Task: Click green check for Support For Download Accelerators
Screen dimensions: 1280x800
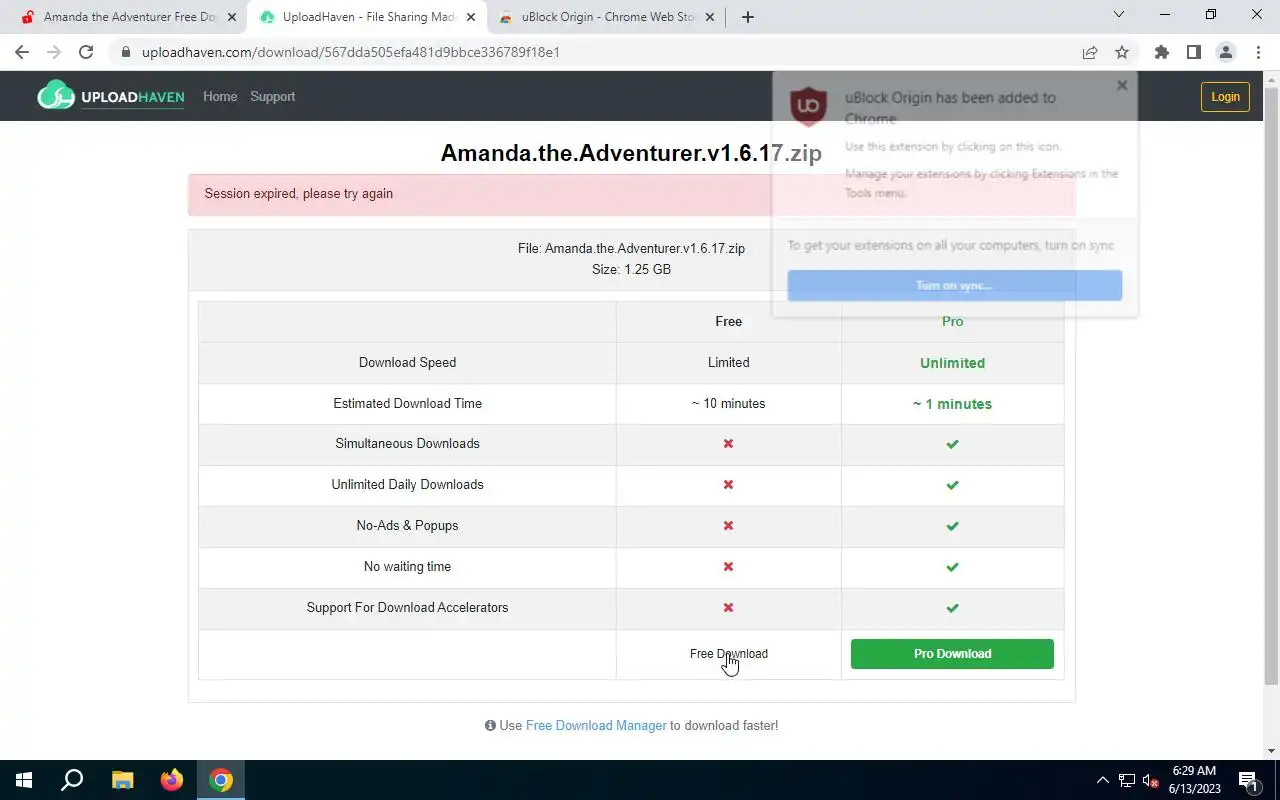Action: click(x=952, y=607)
